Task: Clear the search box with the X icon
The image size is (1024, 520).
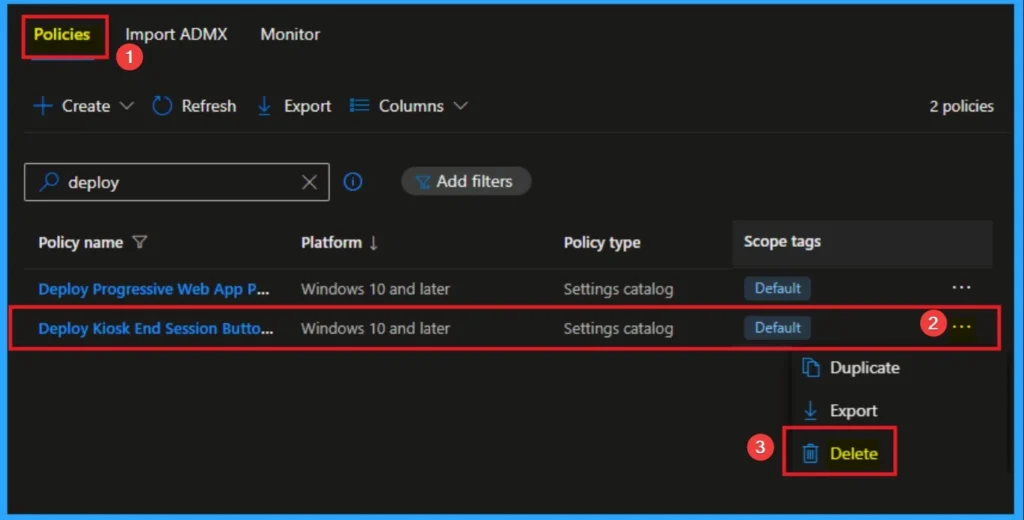Action: click(x=309, y=182)
